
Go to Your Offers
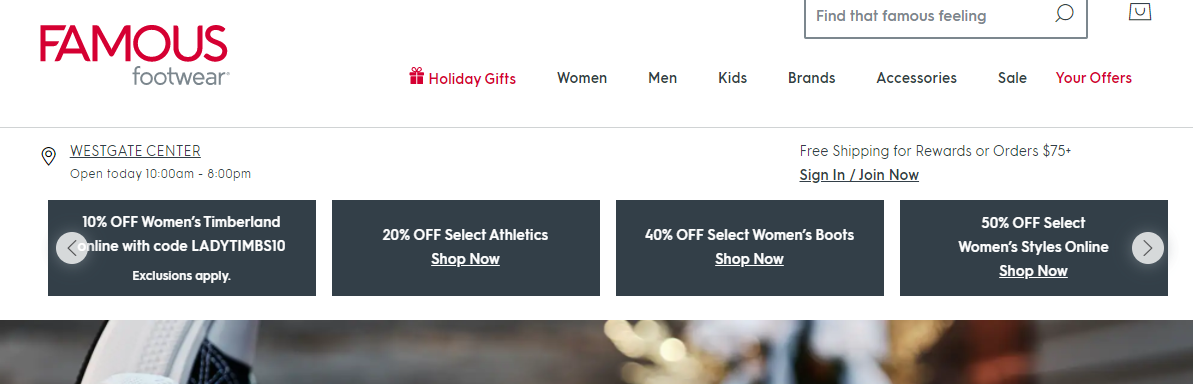[x=1094, y=78]
